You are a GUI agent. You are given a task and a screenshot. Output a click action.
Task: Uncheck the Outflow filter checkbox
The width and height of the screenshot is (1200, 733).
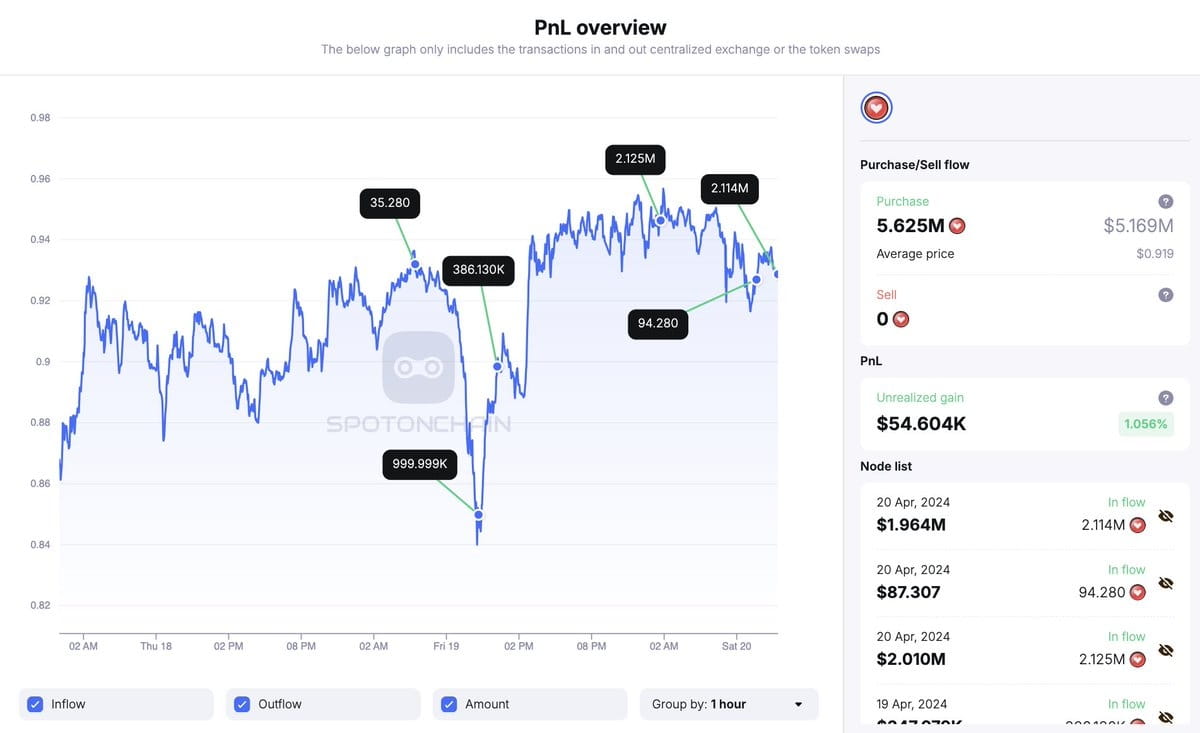coord(241,704)
